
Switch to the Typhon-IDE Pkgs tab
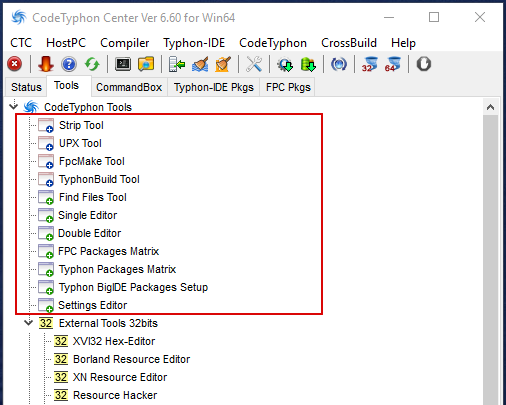pos(214,87)
